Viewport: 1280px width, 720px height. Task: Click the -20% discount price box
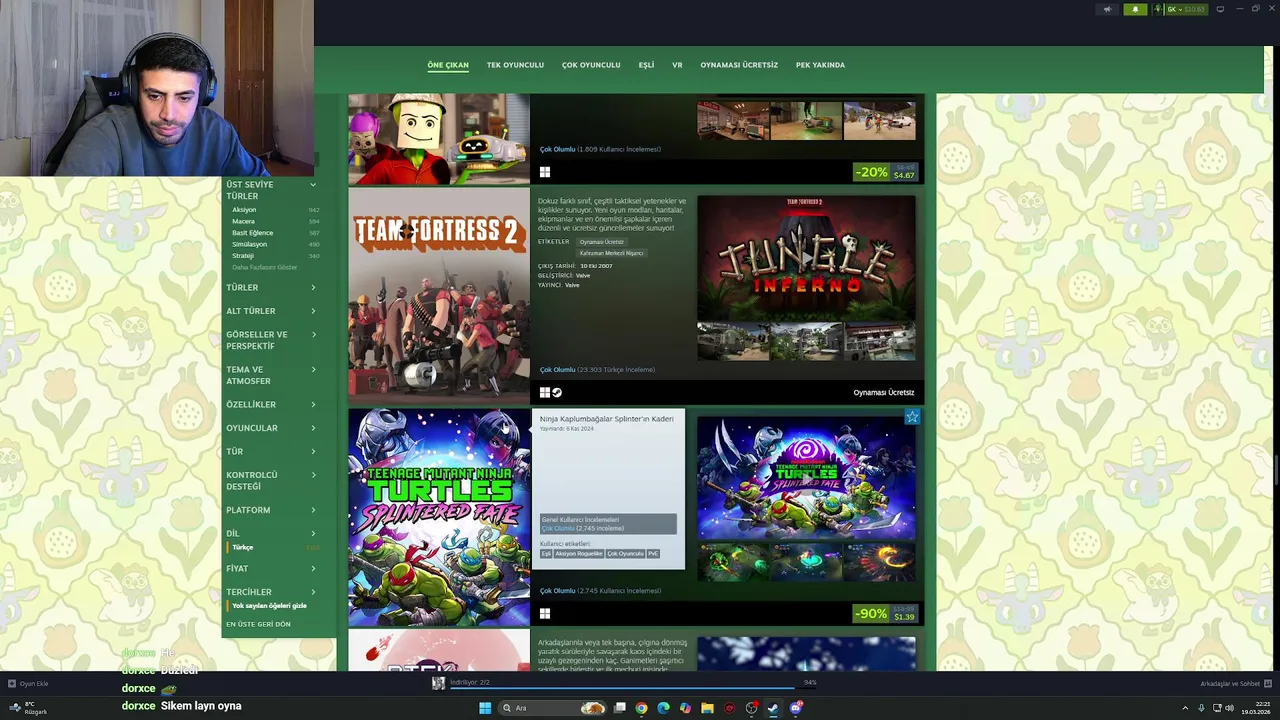pos(885,172)
